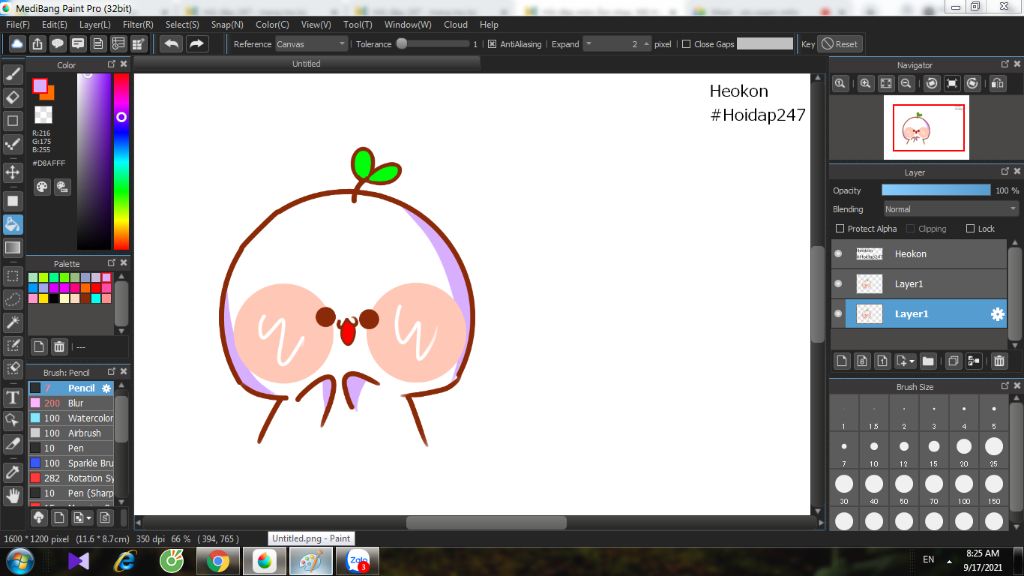Viewport: 1024px width, 576px height.
Task: Select the Sparkle brush
Action: 71,463
